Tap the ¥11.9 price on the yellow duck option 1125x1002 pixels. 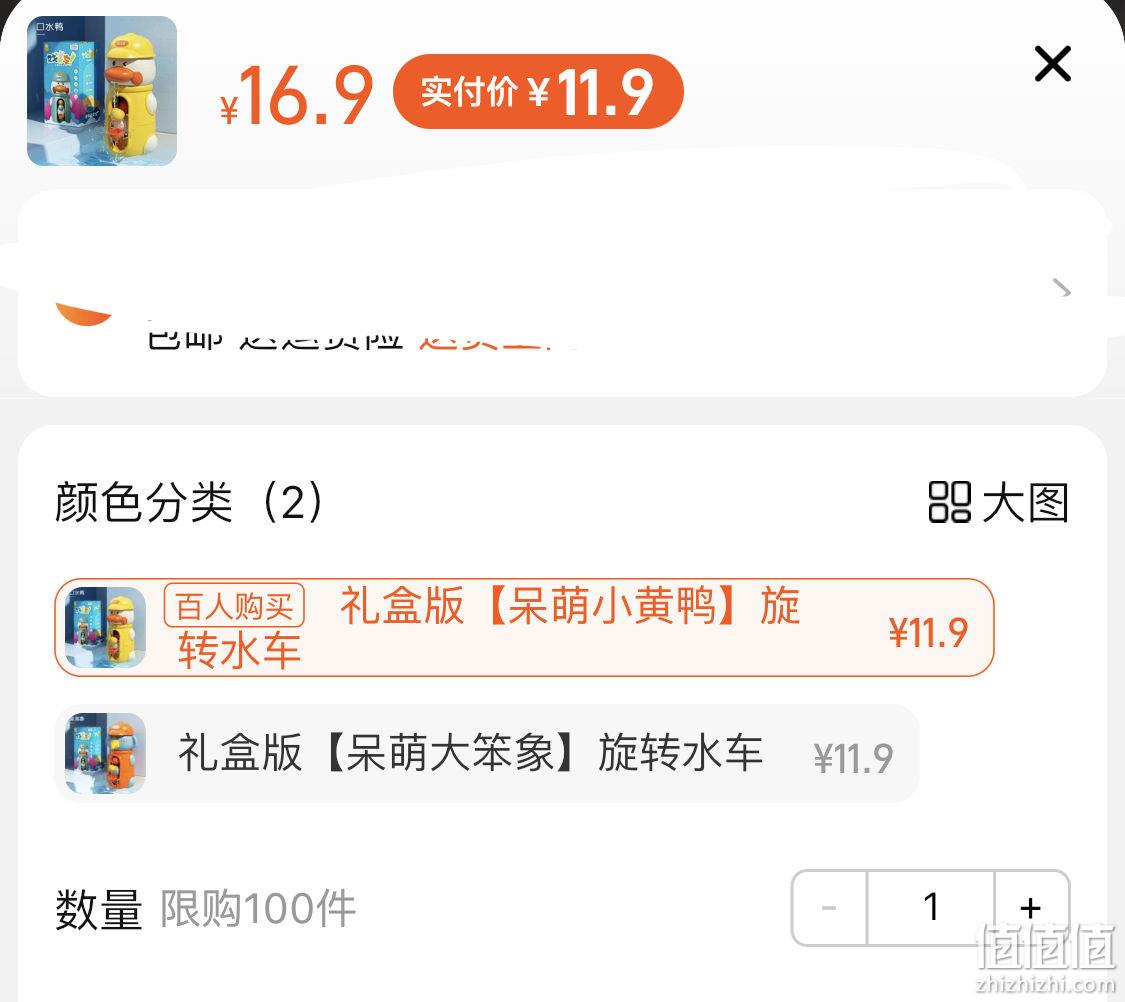pos(928,633)
